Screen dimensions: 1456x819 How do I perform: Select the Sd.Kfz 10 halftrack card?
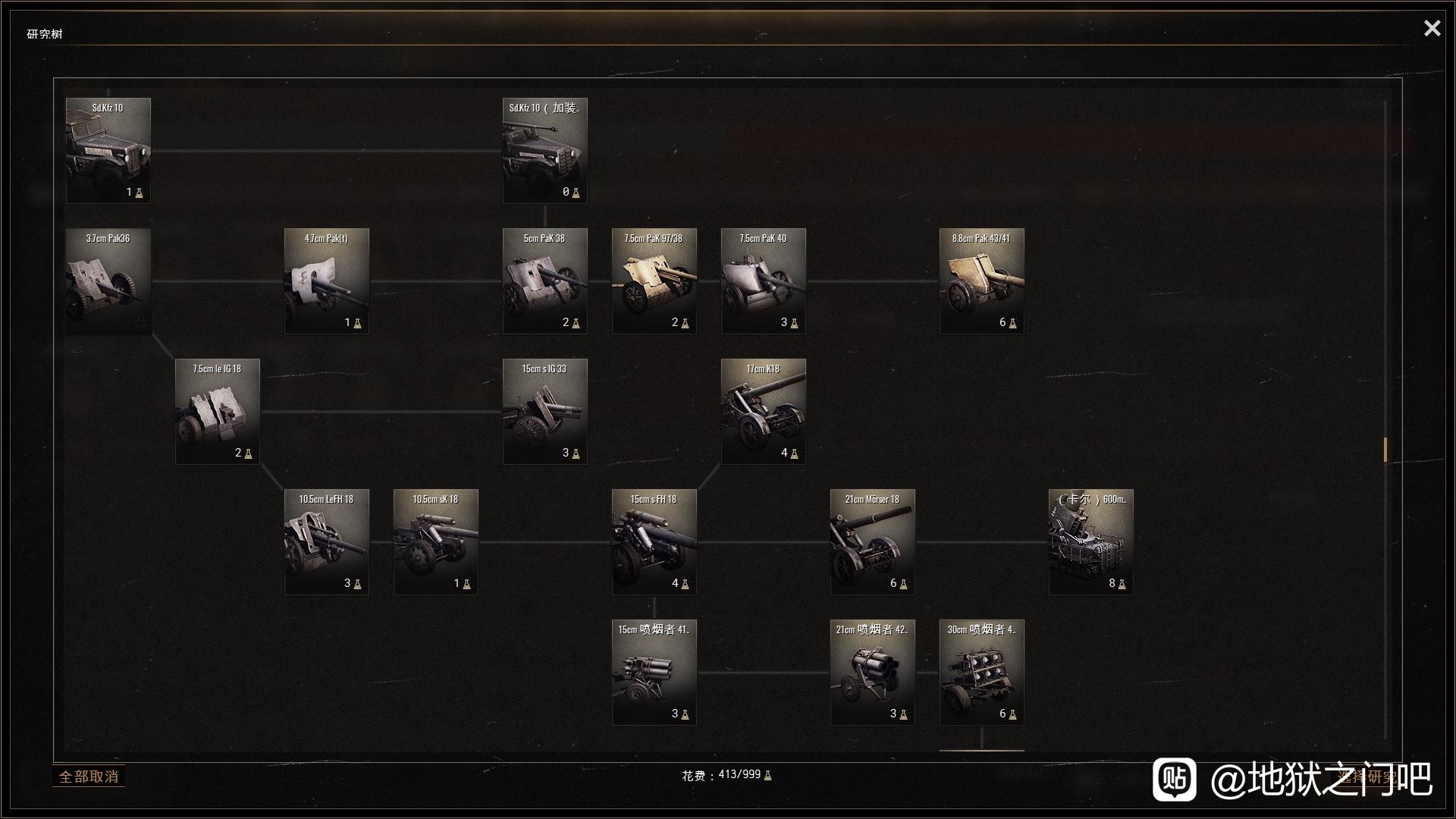(108, 151)
